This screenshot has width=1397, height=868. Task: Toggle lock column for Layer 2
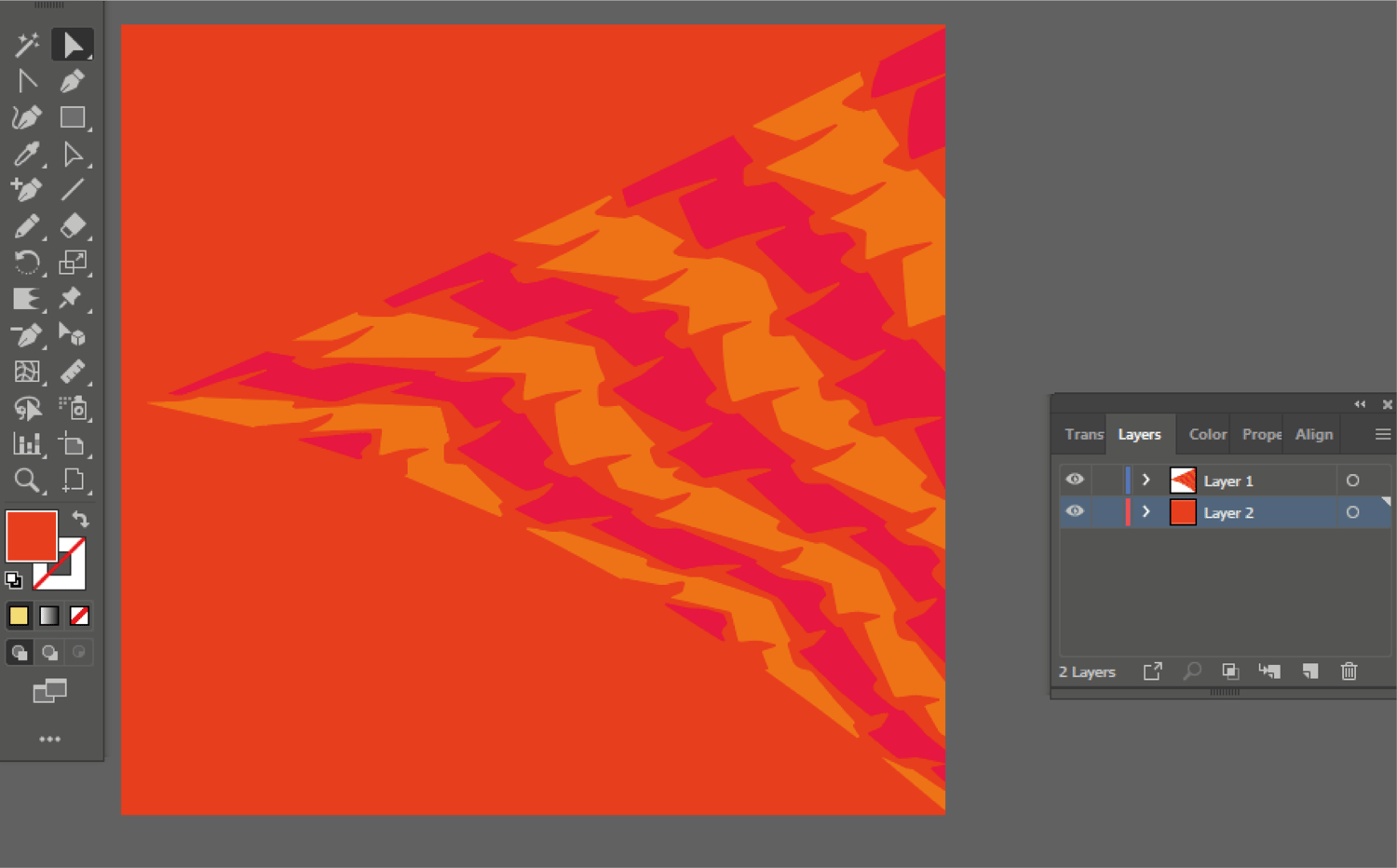[1105, 511]
